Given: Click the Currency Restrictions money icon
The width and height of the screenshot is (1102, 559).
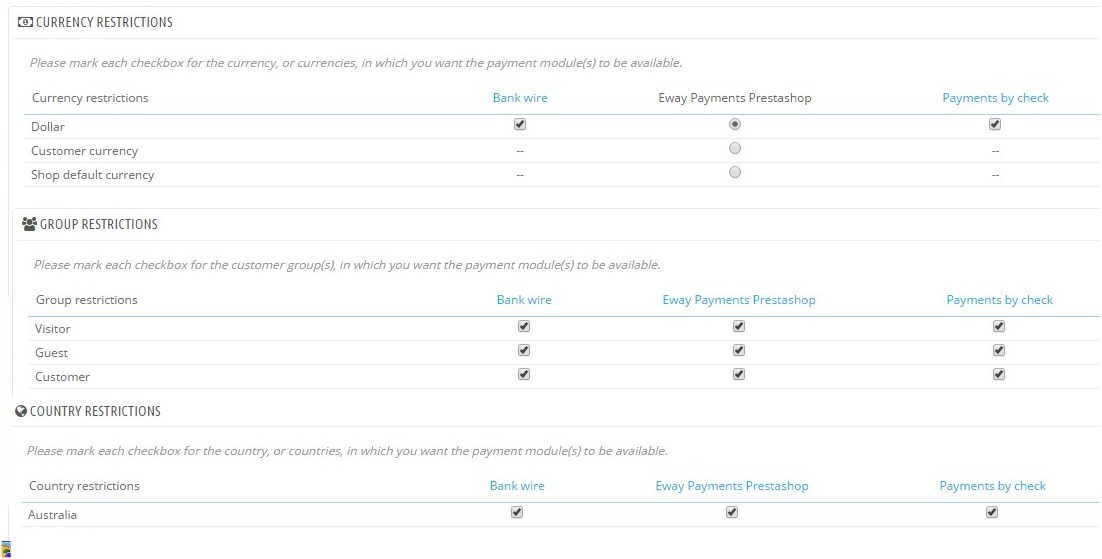Looking at the screenshot, I should tap(26, 22).
